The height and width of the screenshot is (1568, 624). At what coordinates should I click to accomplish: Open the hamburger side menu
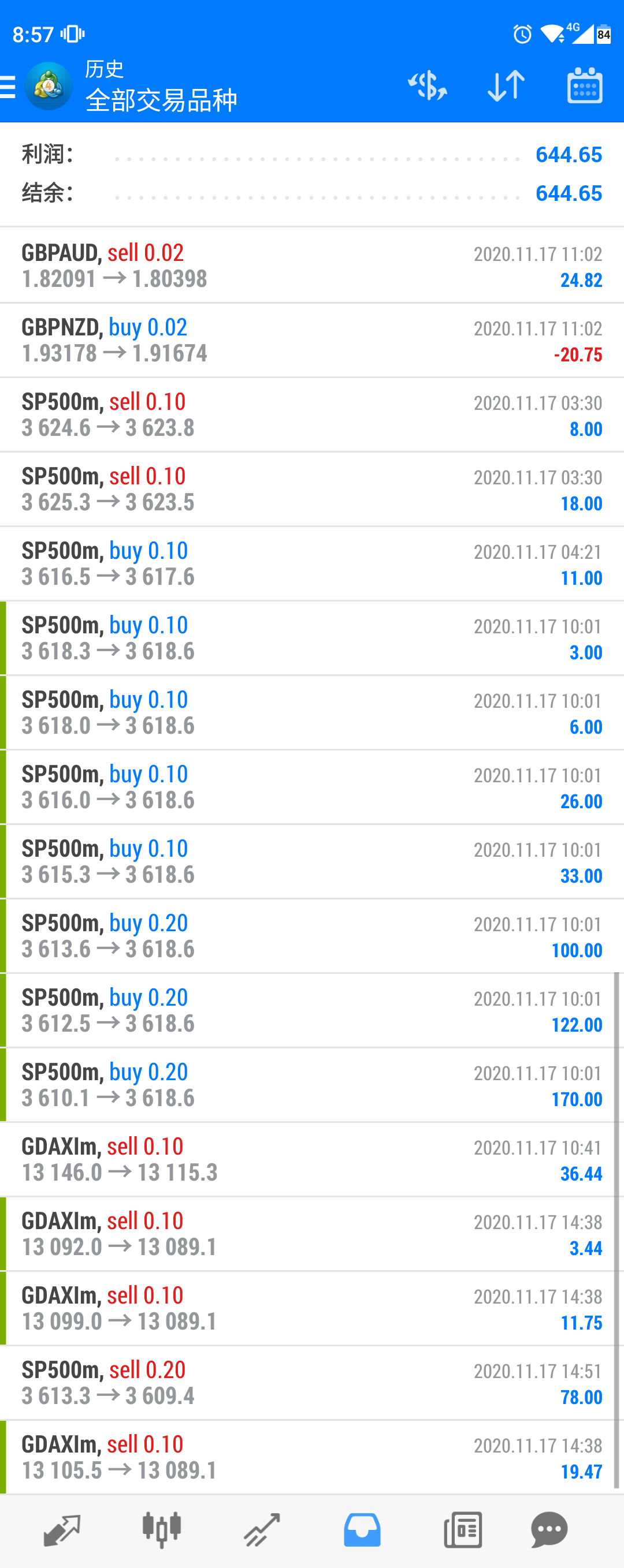tap(8, 87)
